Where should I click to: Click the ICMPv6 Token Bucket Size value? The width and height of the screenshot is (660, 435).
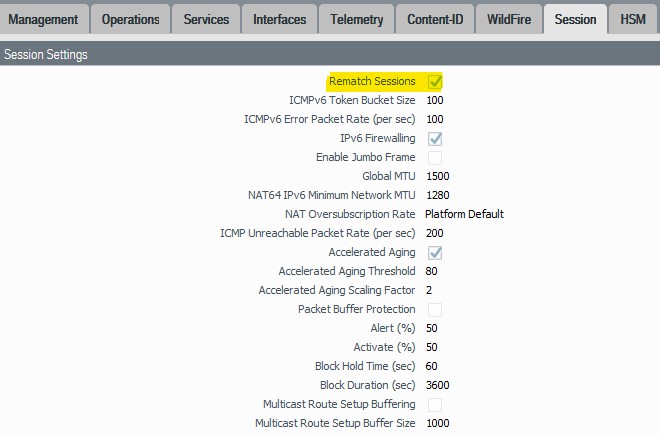point(435,100)
